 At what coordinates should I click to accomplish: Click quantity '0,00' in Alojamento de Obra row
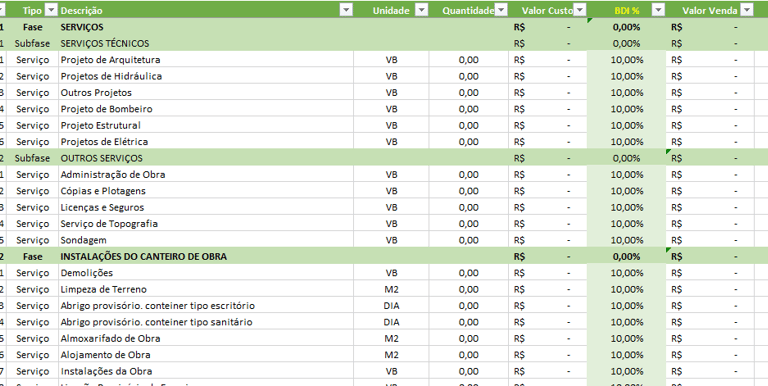469,355
